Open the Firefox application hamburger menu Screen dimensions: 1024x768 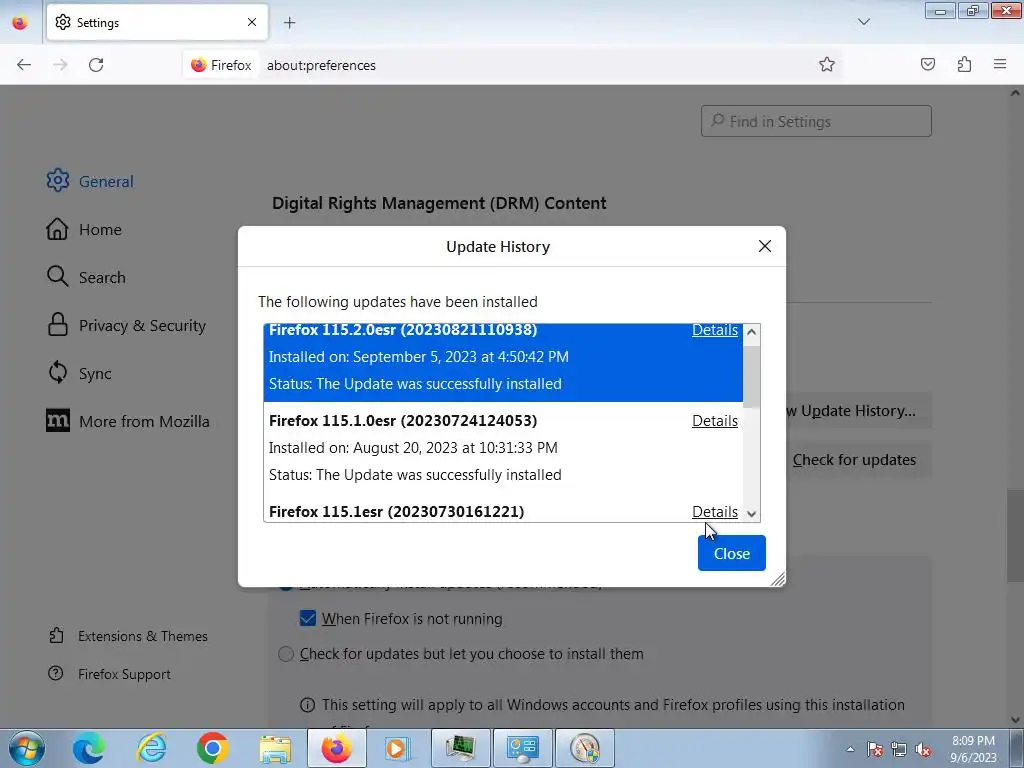coord(1000,64)
